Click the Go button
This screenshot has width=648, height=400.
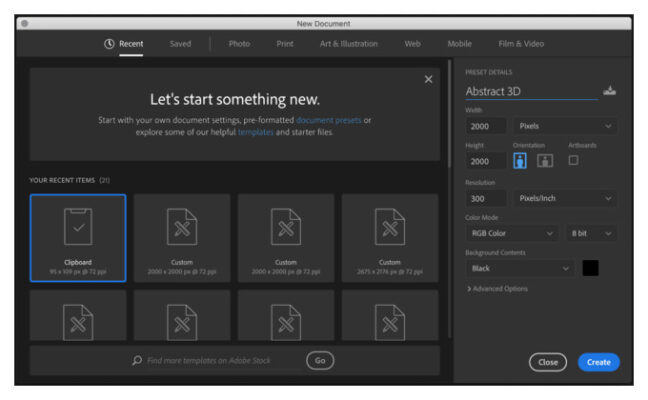click(x=320, y=360)
